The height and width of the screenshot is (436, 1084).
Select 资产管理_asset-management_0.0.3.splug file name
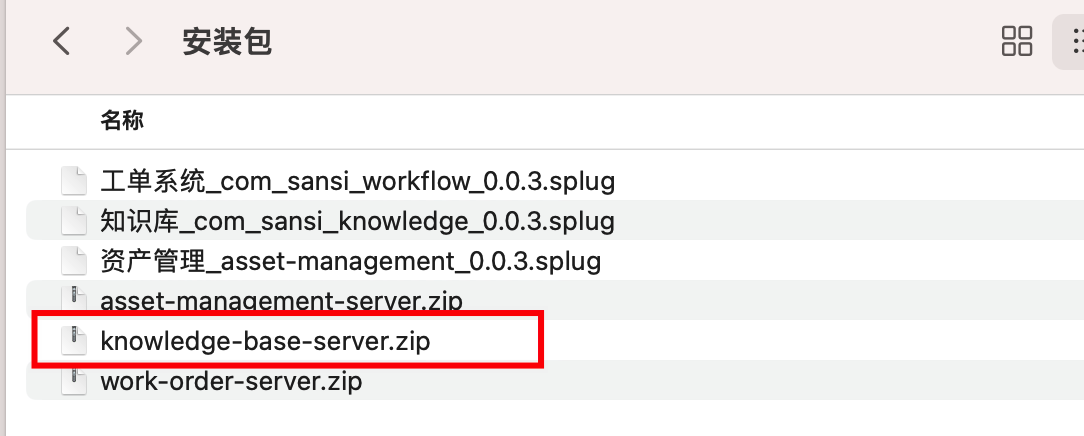[x=351, y=262]
